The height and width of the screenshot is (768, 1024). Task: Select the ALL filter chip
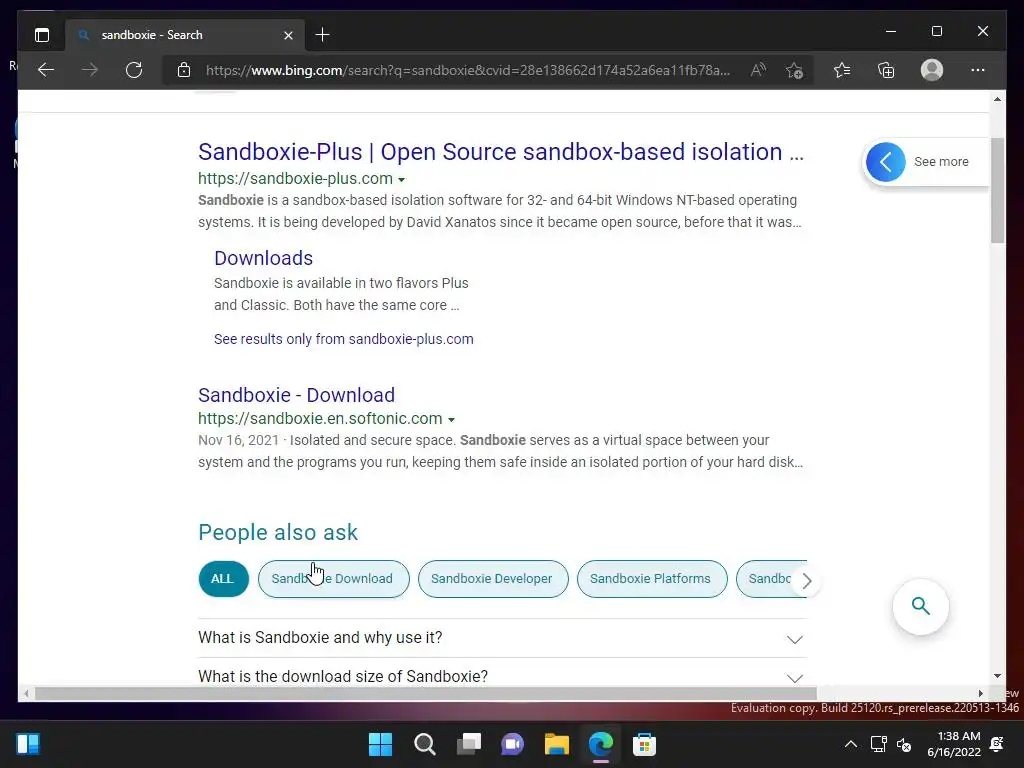click(223, 579)
